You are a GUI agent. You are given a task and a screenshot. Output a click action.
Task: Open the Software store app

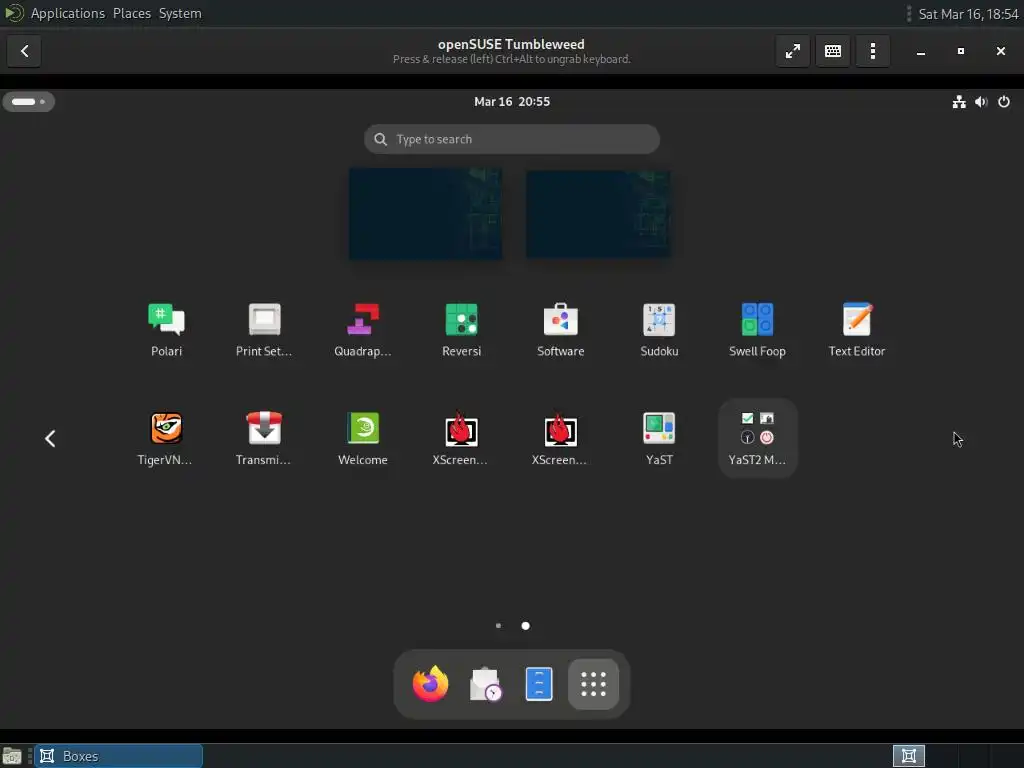click(x=560, y=330)
